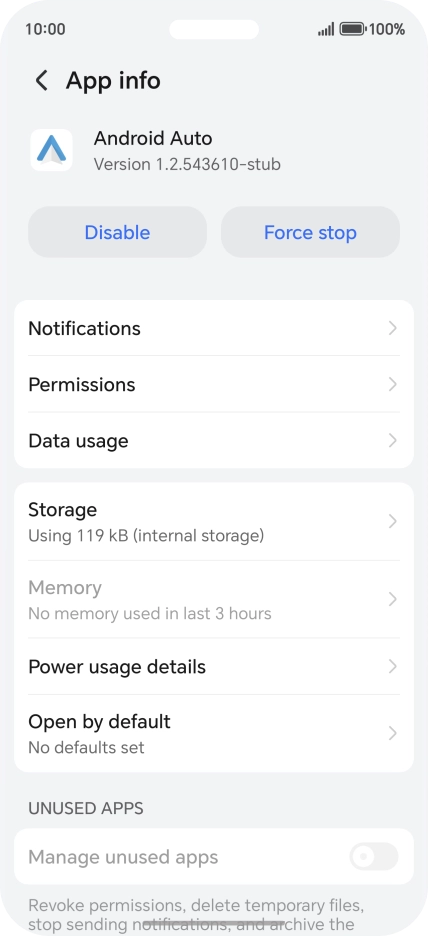Expand Storage row chevron
The image size is (428, 936).
click(x=392, y=522)
